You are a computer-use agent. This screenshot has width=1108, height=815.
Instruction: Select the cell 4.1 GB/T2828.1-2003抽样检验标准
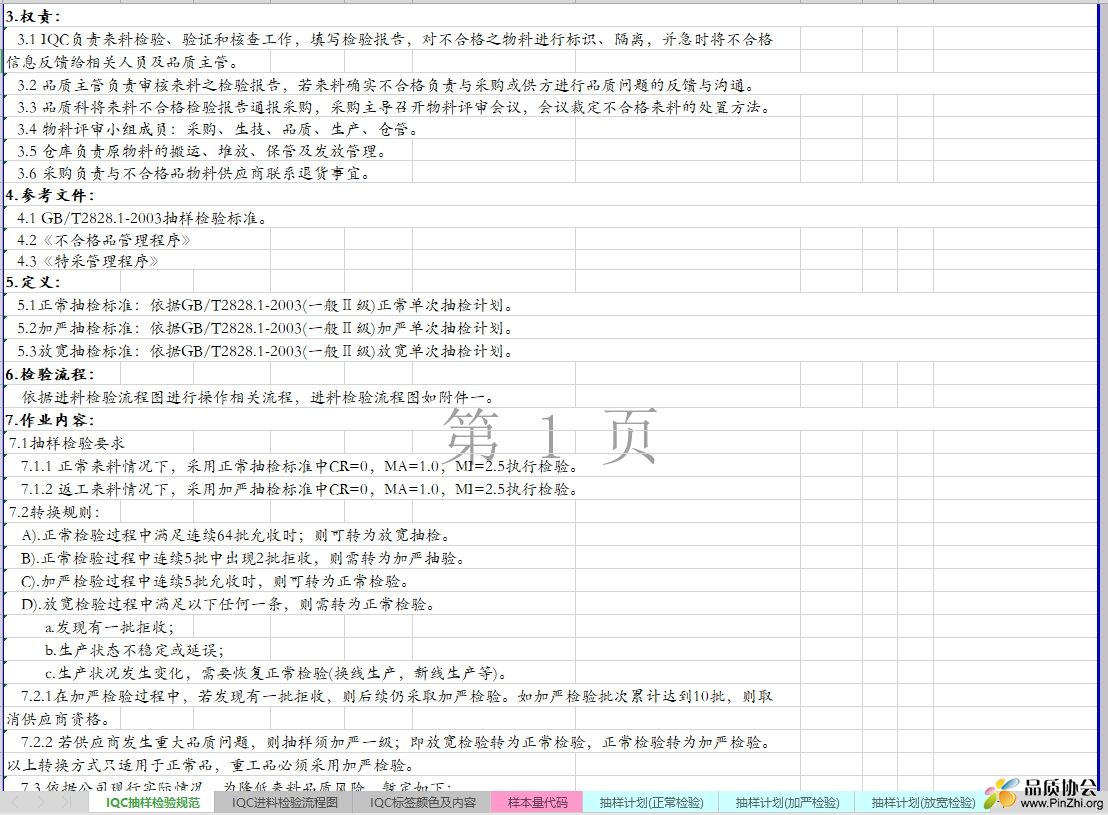tap(142, 218)
